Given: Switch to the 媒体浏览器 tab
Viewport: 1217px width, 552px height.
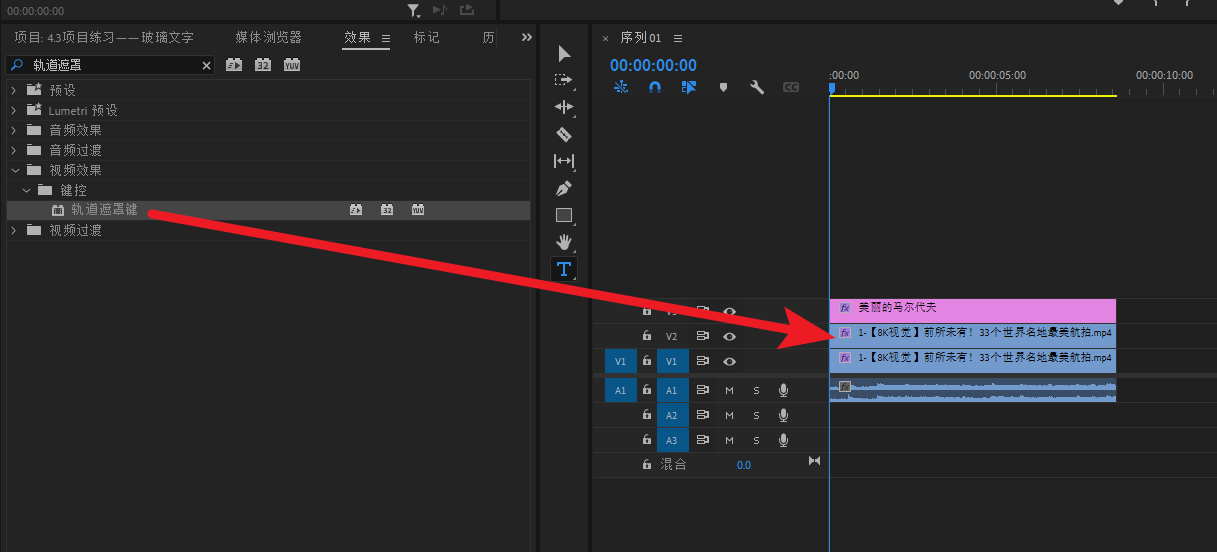Looking at the screenshot, I should [268, 38].
